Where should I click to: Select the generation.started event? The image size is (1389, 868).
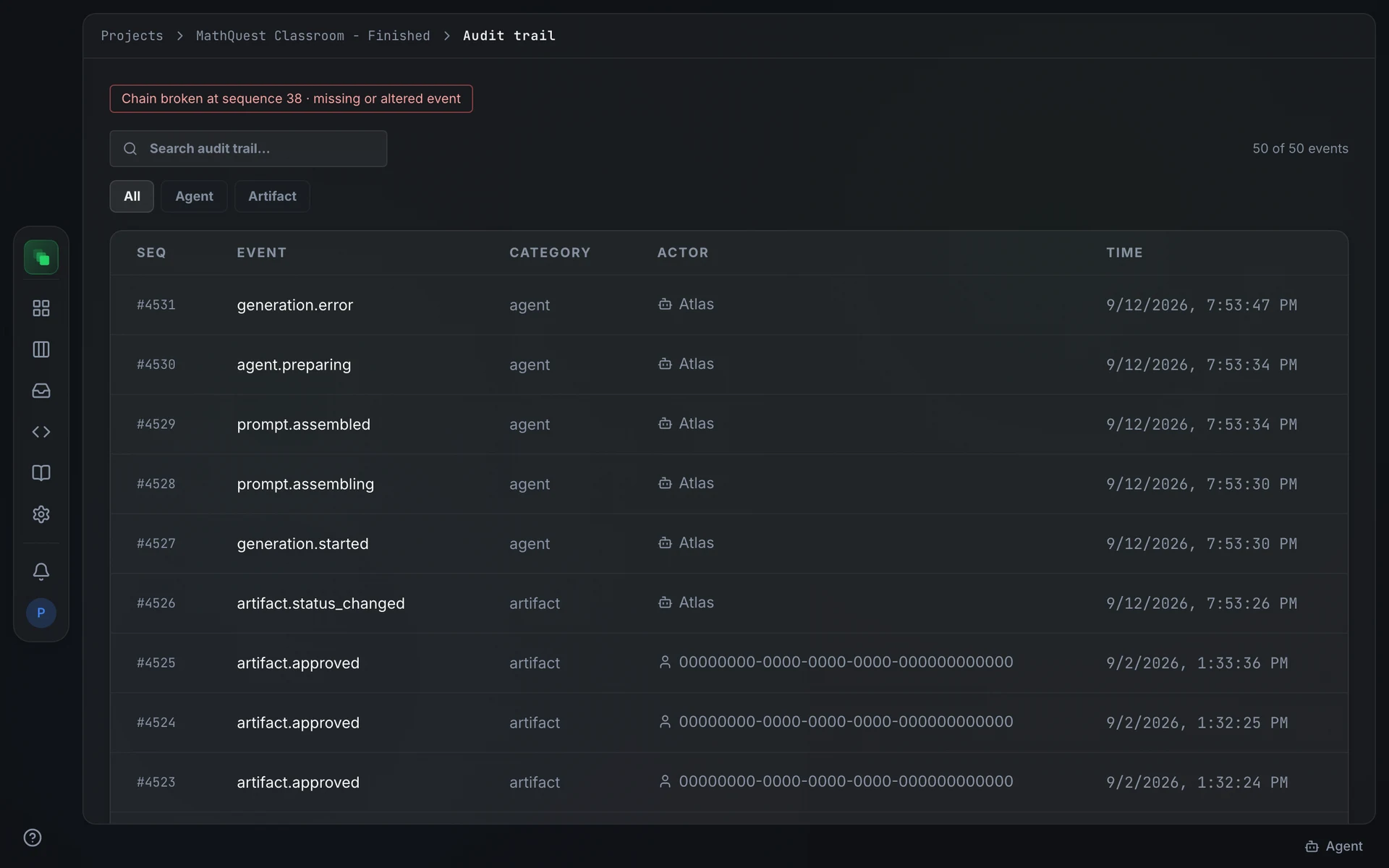[x=302, y=544]
